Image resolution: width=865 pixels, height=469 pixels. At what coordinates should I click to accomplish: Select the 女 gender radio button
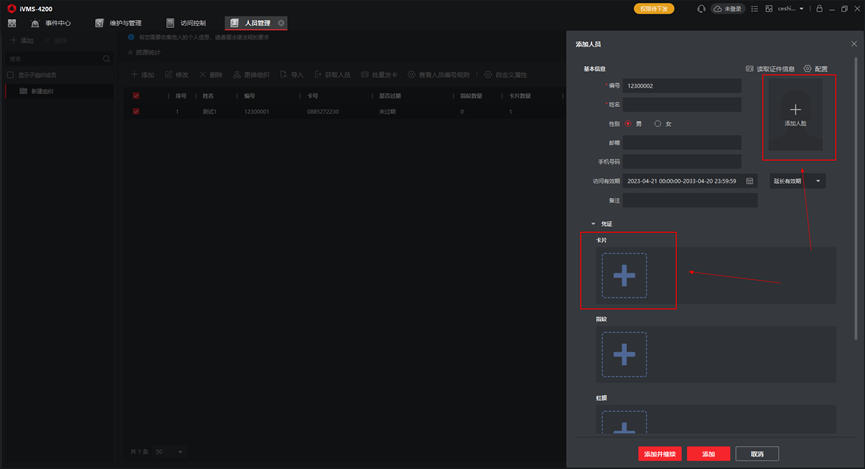[658, 124]
